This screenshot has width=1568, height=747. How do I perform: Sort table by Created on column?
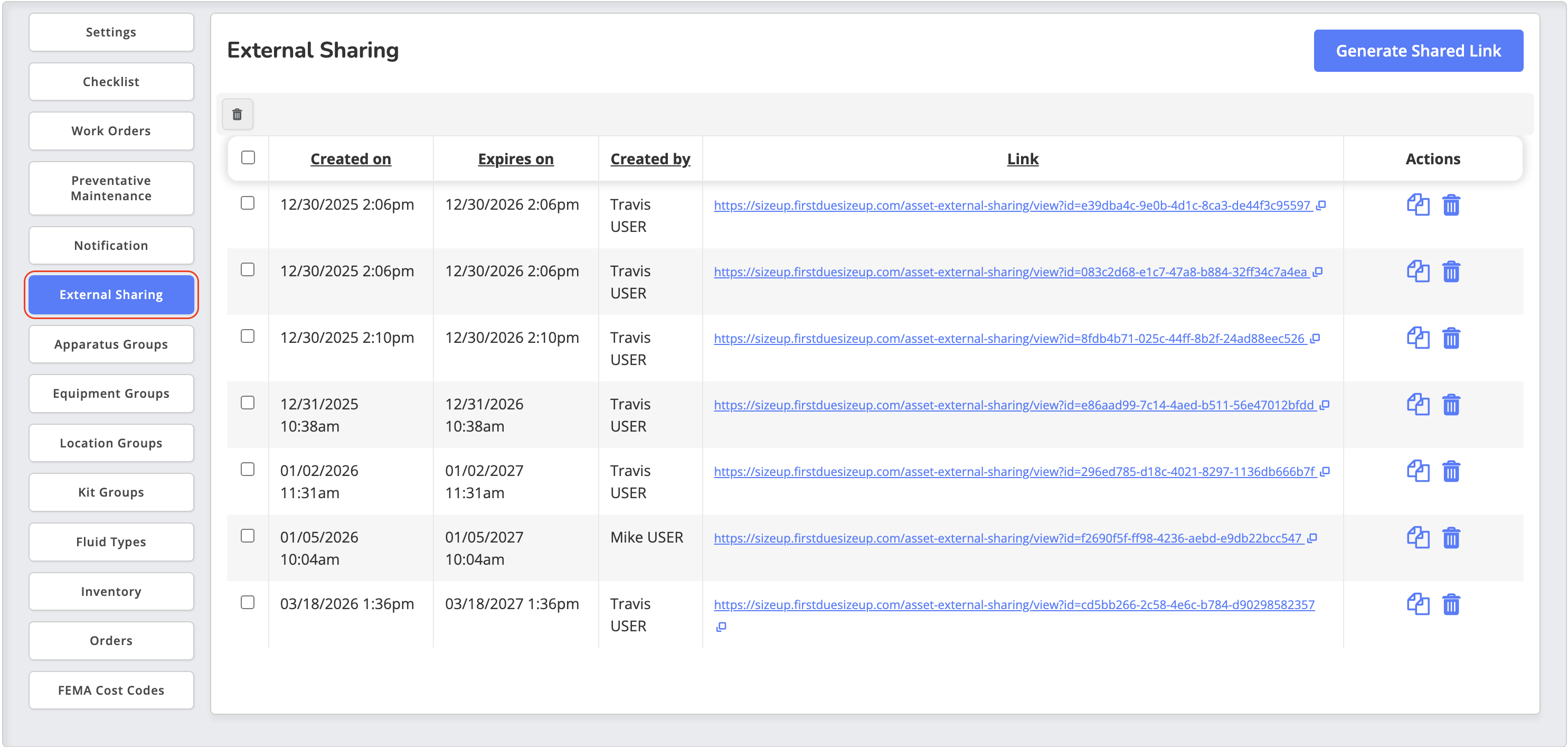click(351, 158)
